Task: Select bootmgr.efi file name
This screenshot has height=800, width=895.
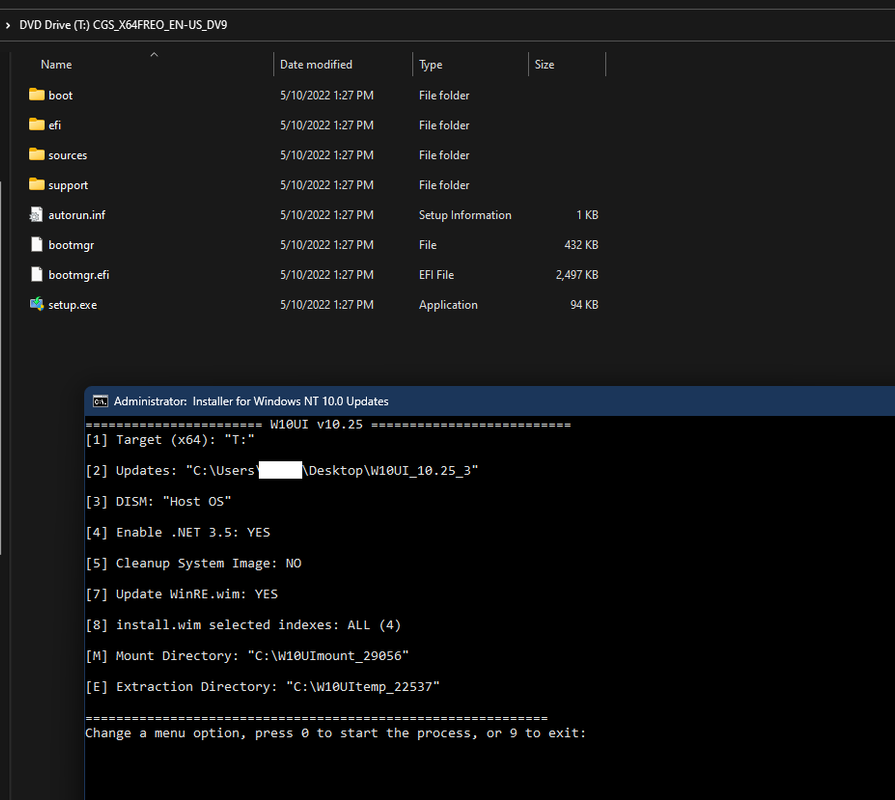Action: (79, 275)
